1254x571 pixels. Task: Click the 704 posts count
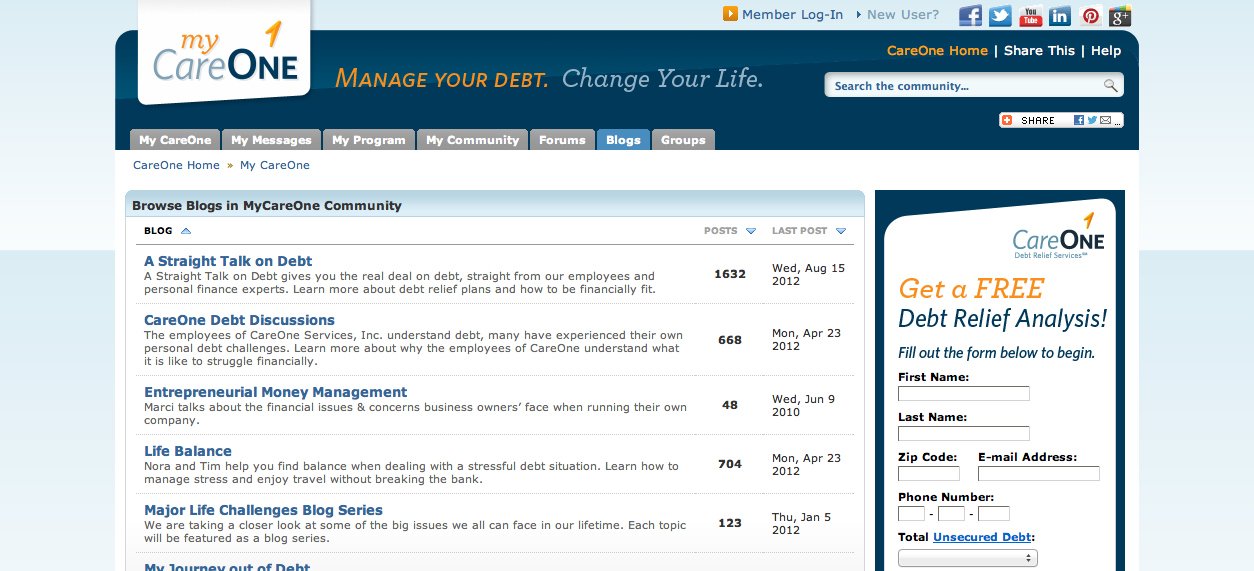click(730, 464)
